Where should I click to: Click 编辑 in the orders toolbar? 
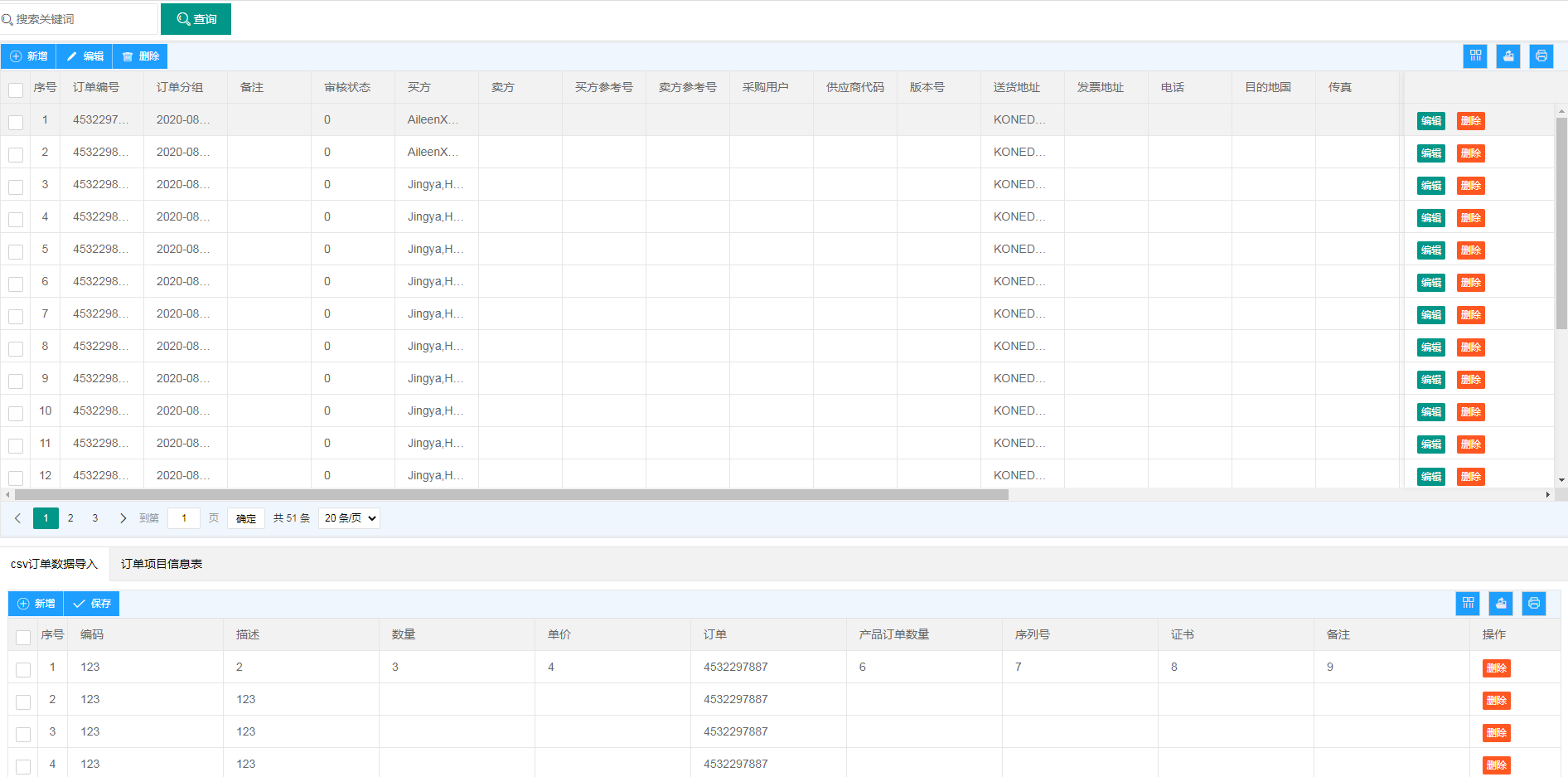click(x=85, y=56)
